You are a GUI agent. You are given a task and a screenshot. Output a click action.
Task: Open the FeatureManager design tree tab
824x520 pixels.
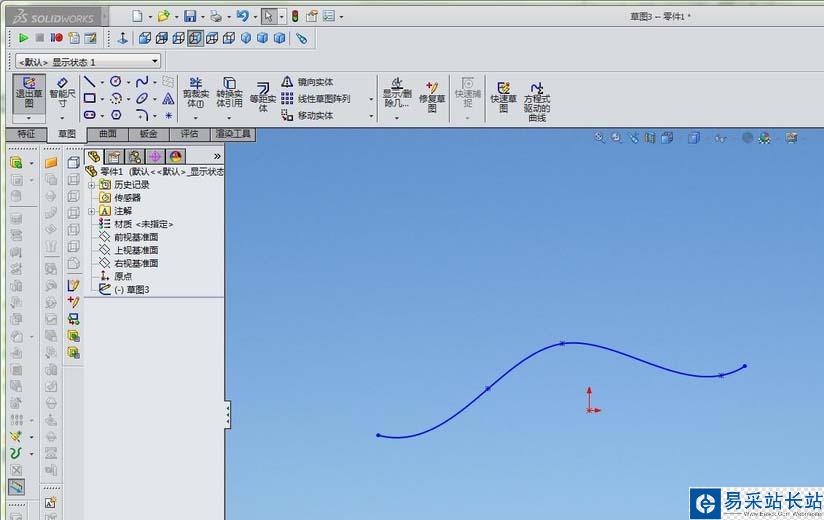pyautogui.click(x=94, y=156)
